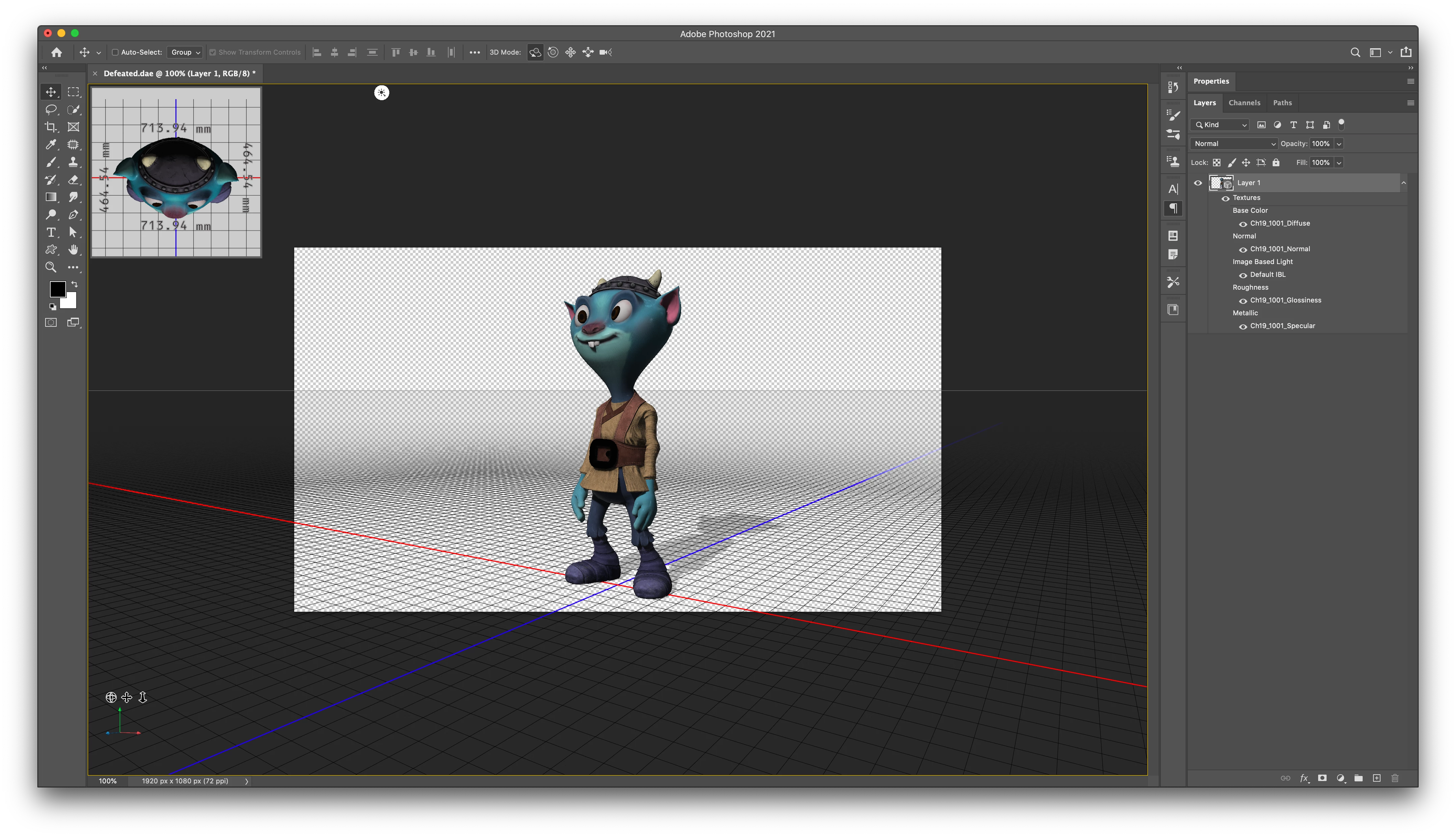This screenshot has width=1456, height=837.
Task: Select the Horizontal Type tool
Action: click(x=51, y=232)
